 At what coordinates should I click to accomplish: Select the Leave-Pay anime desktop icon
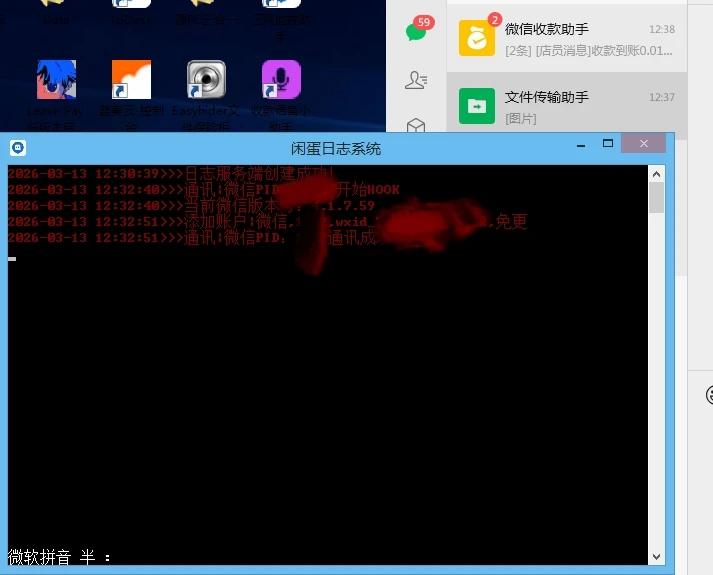56,80
